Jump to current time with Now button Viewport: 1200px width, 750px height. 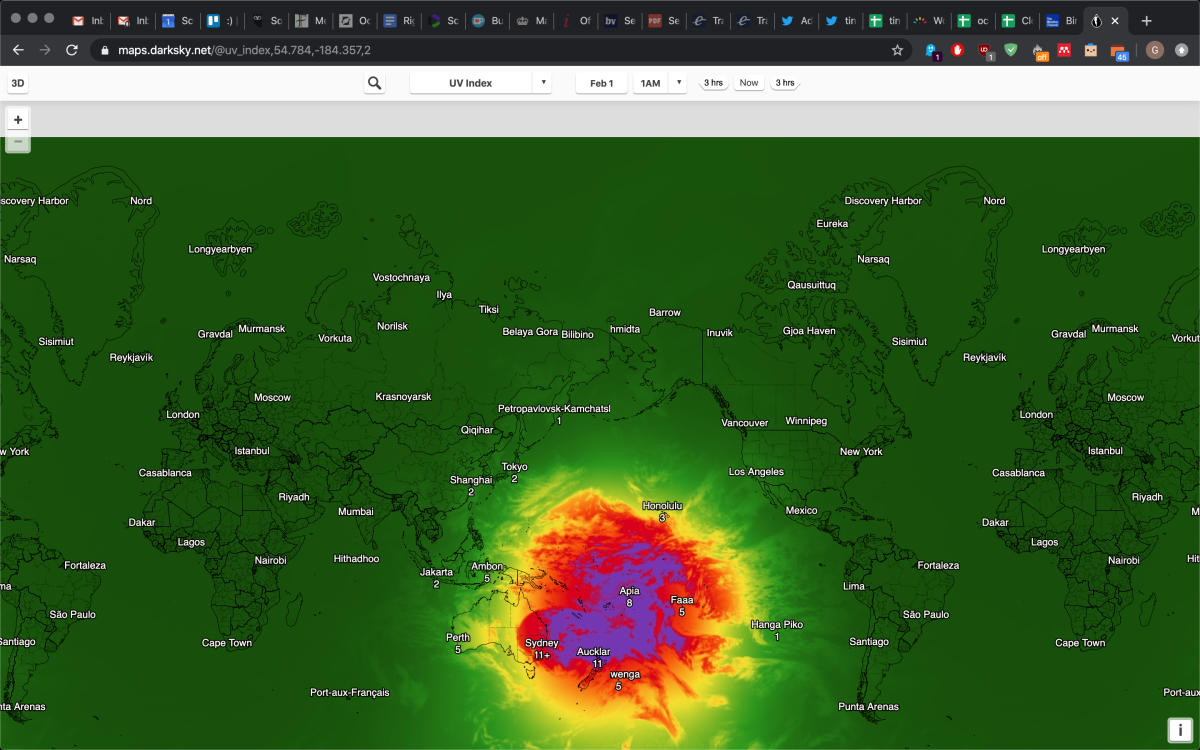coord(748,83)
